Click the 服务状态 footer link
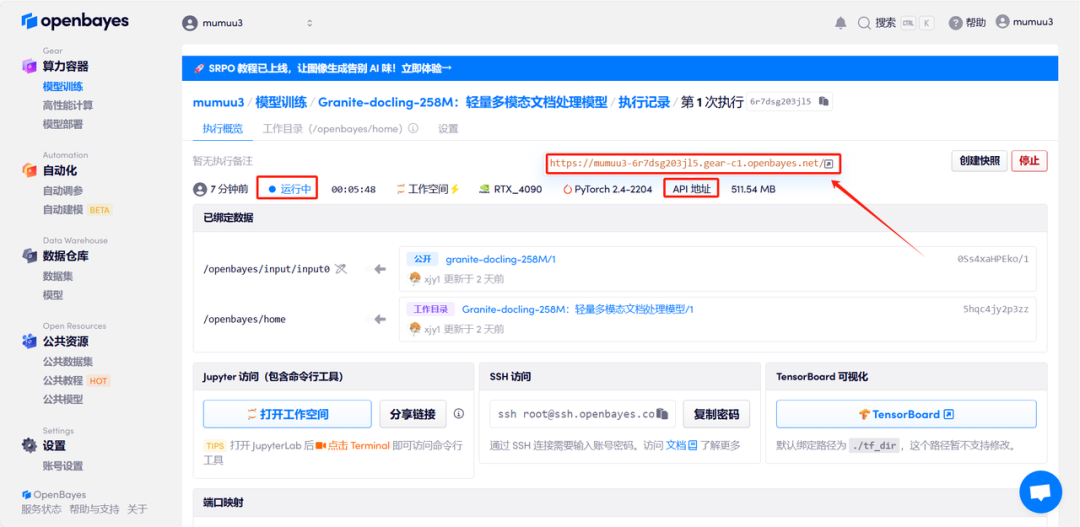 point(41,509)
